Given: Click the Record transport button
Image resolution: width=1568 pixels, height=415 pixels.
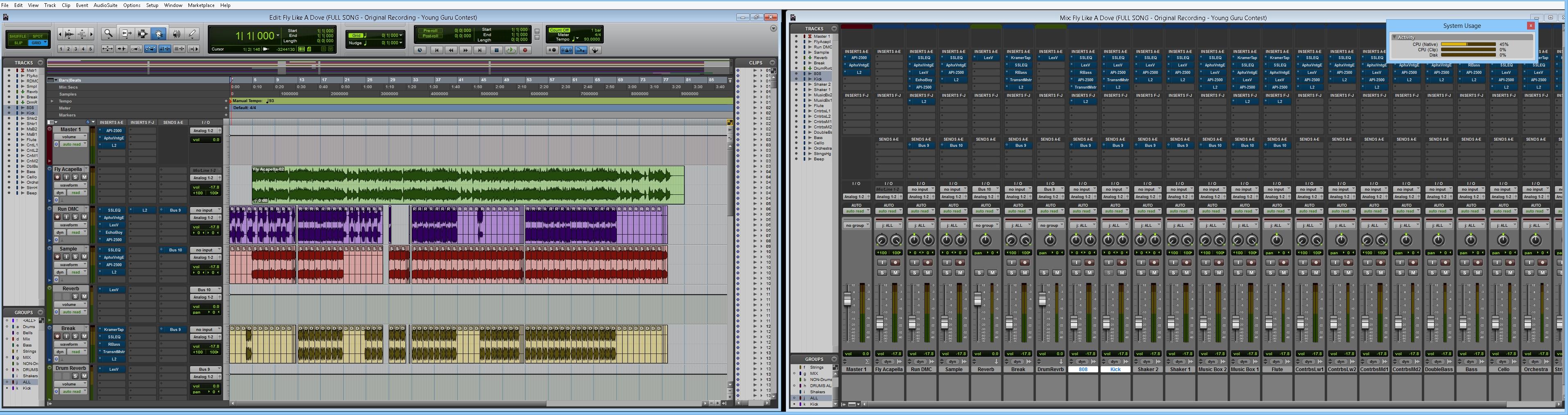Looking at the screenshot, I should coord(525,50).
